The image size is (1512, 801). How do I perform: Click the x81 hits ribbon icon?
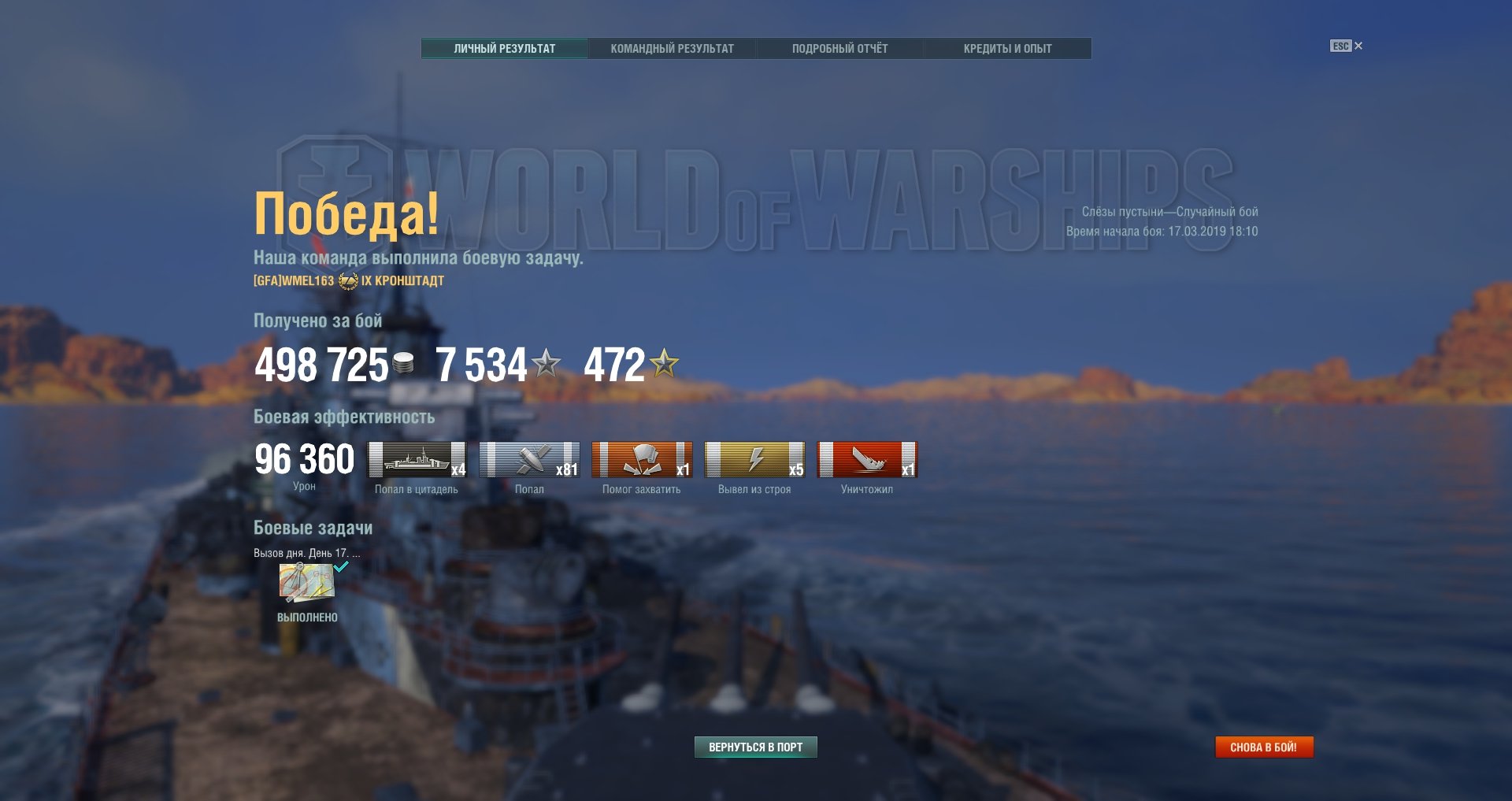(x=530, y=460)
